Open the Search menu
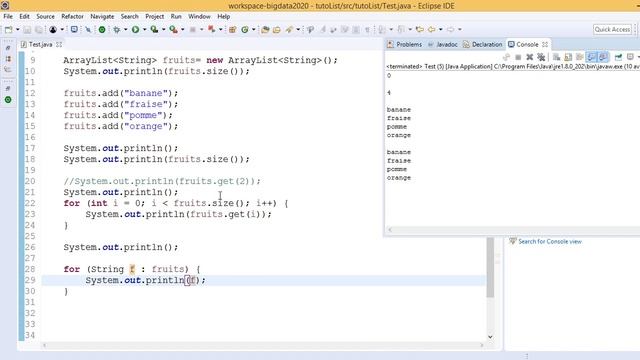Viewport: 640px width, 360px height. coord(129,16)
